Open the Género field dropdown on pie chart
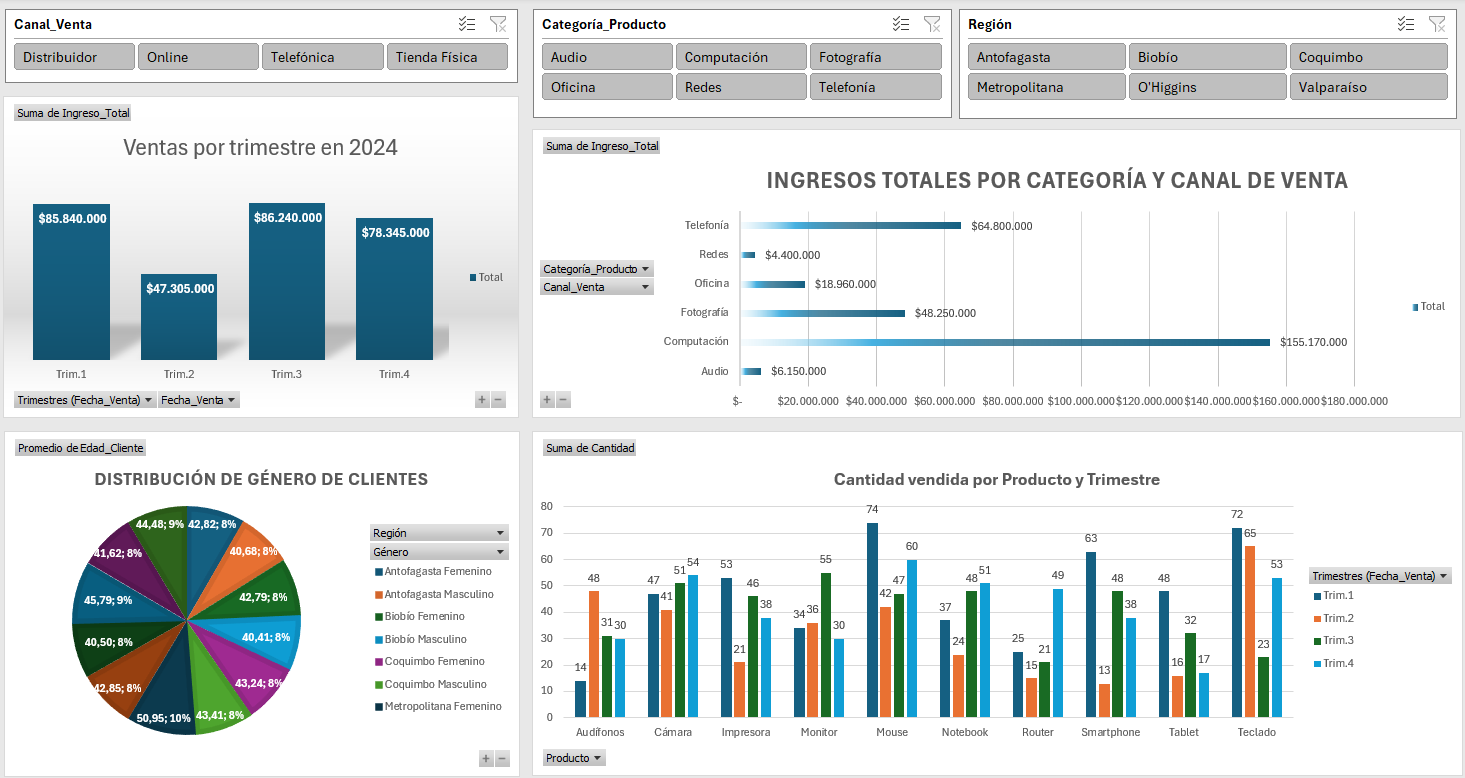1465x778 pixels. tap(438, 551)
